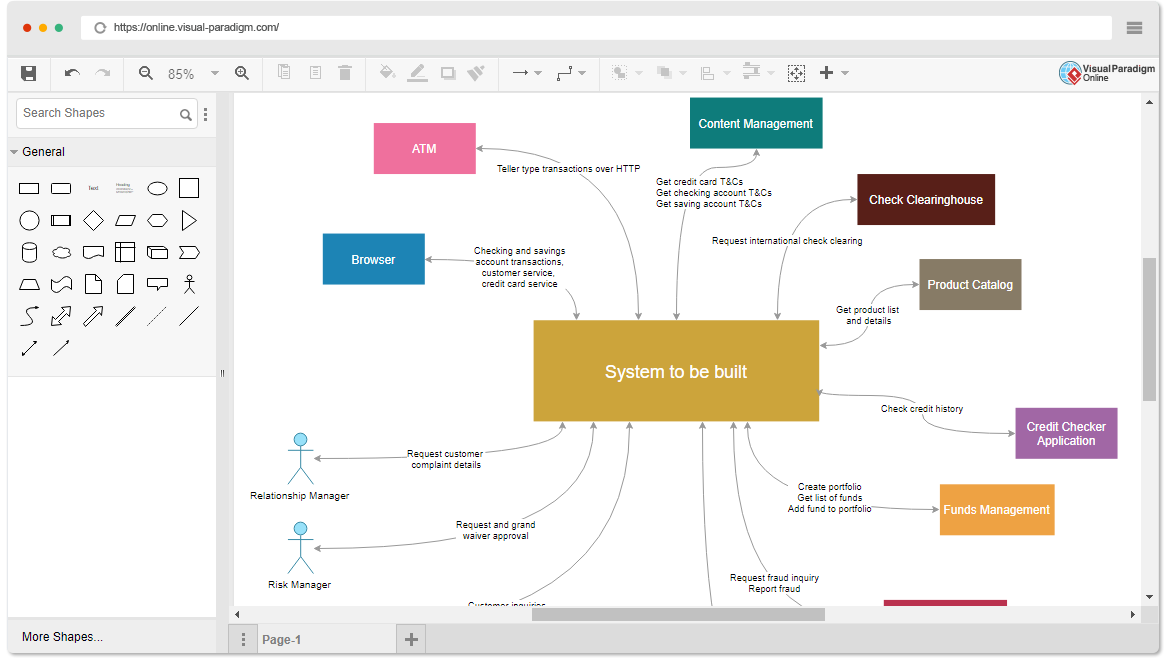
Task: Select the Relationship Manager actor
Action: click(x=300, y=459)
